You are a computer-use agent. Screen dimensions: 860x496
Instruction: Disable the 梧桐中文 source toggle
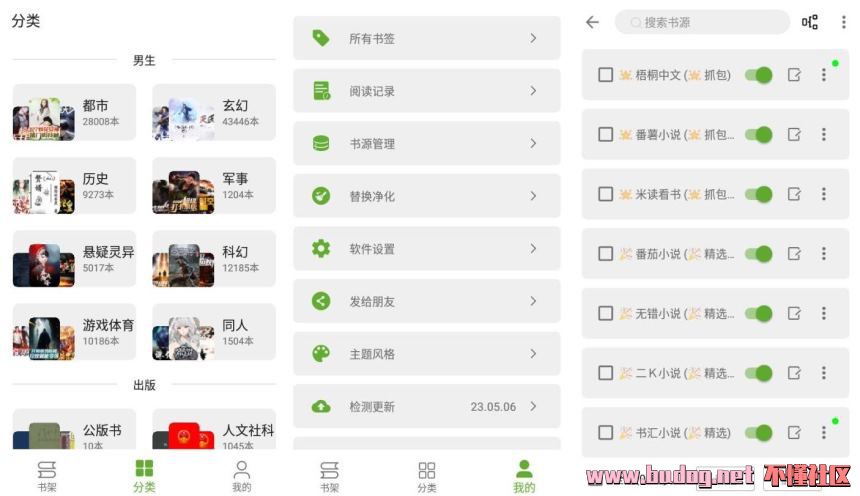759,75
